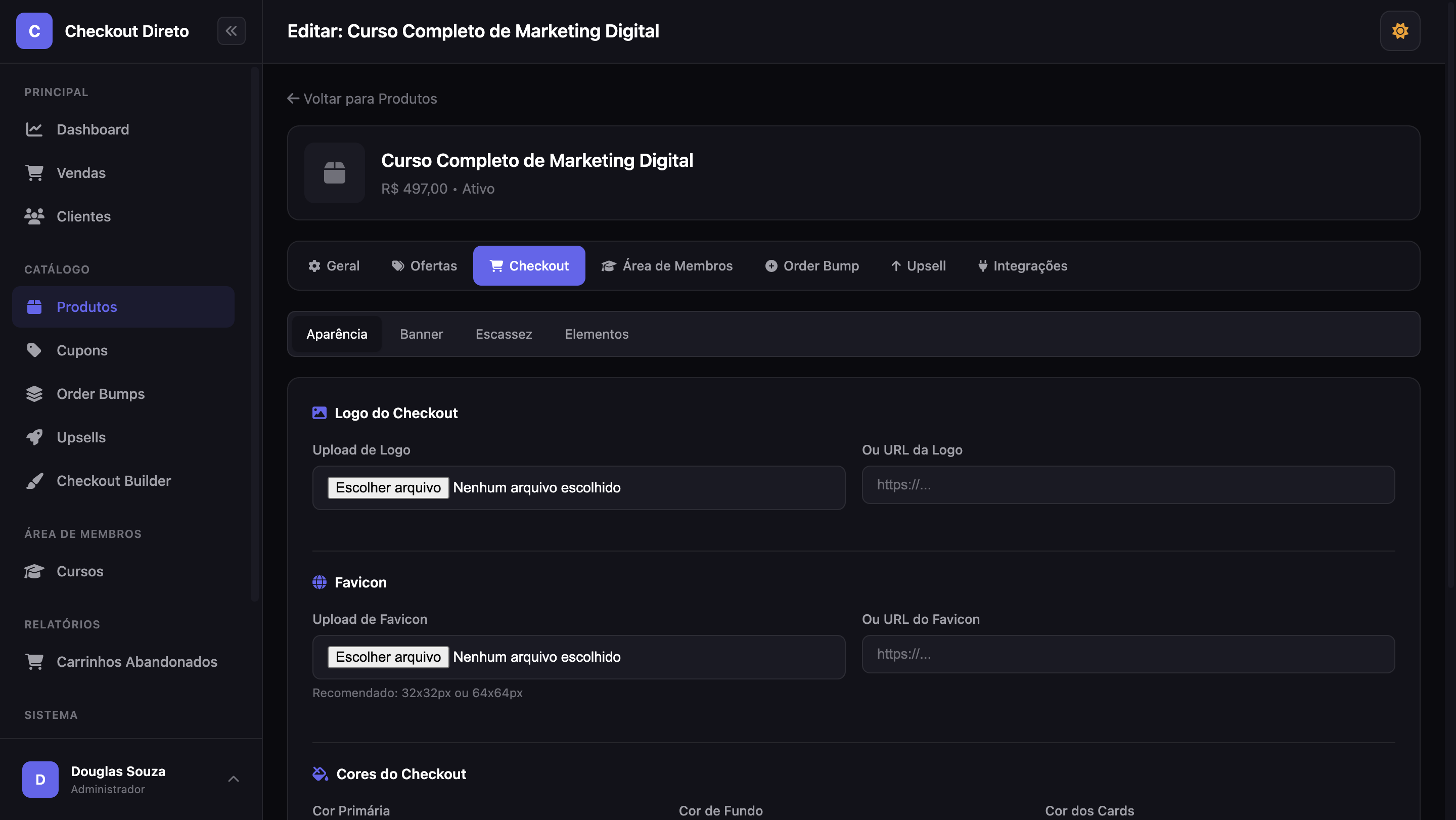The width and height of the screenshot is (1456, 820).
Task: Open Upsells via the rocket icon
Action: 34,437
